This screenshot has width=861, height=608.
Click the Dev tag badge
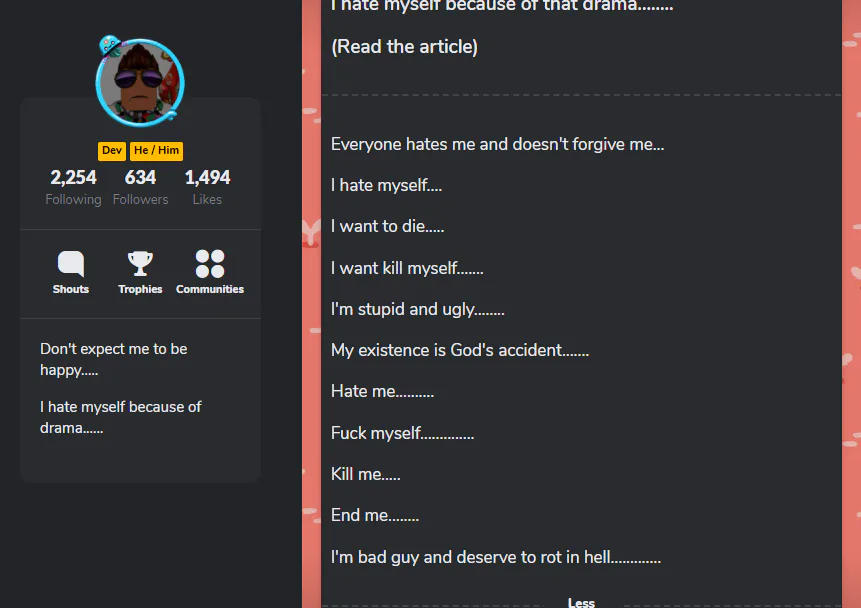[112, 150]
